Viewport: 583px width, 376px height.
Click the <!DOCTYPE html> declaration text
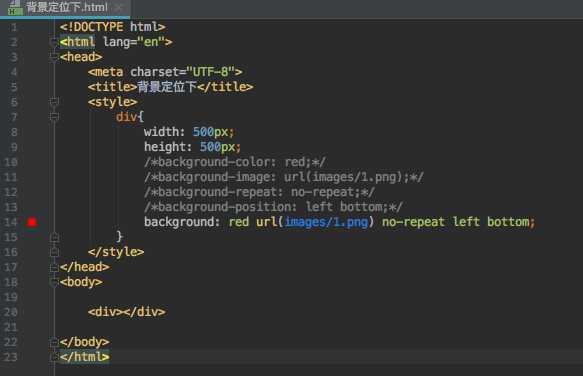click(112, 27)
